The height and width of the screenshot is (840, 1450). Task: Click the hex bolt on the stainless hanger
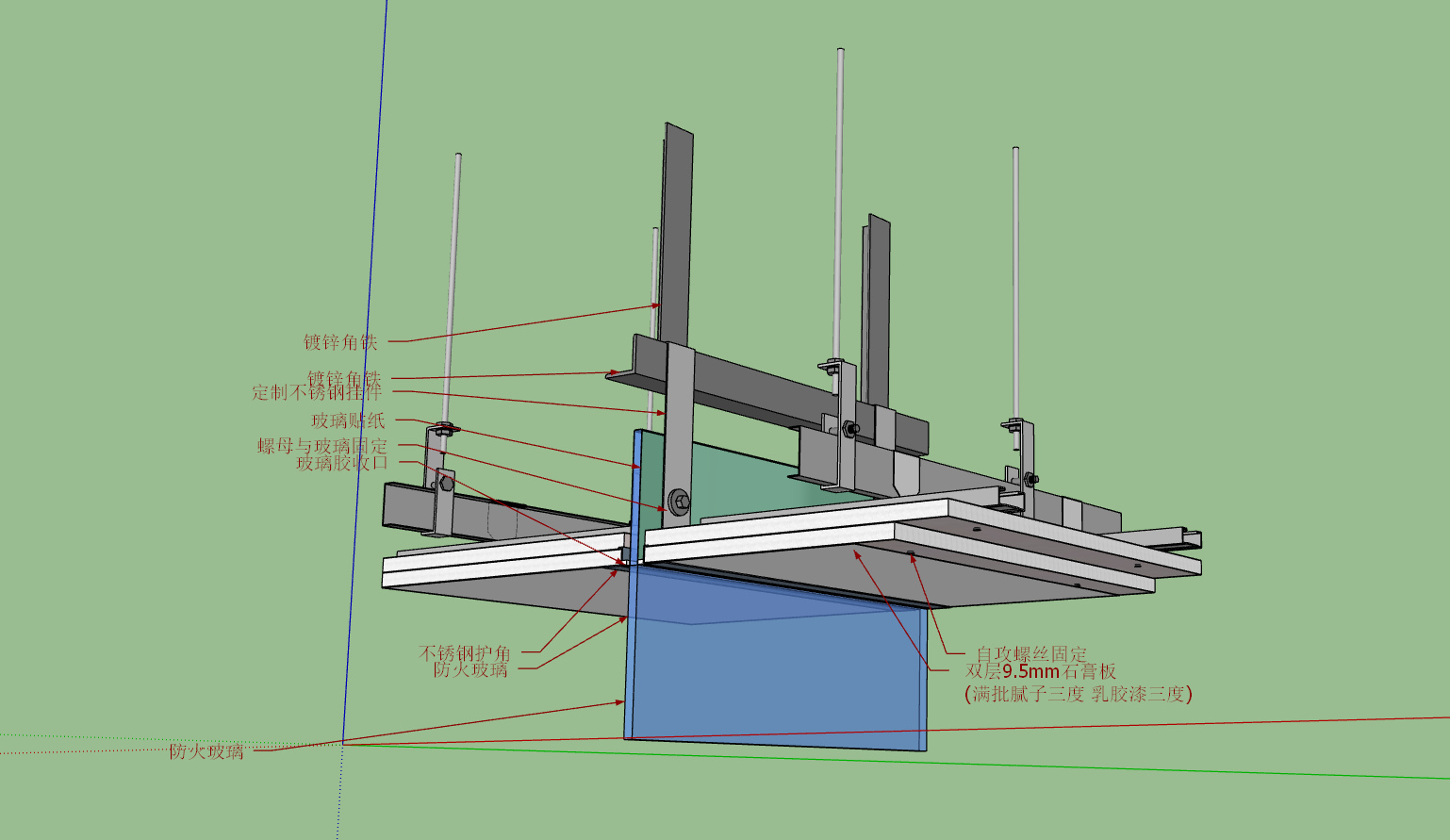click(x=679, y=501)
